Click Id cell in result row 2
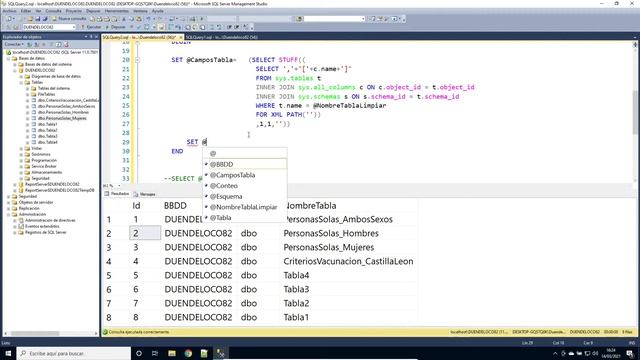Screen dimensions: 640x360 (145, 233)
